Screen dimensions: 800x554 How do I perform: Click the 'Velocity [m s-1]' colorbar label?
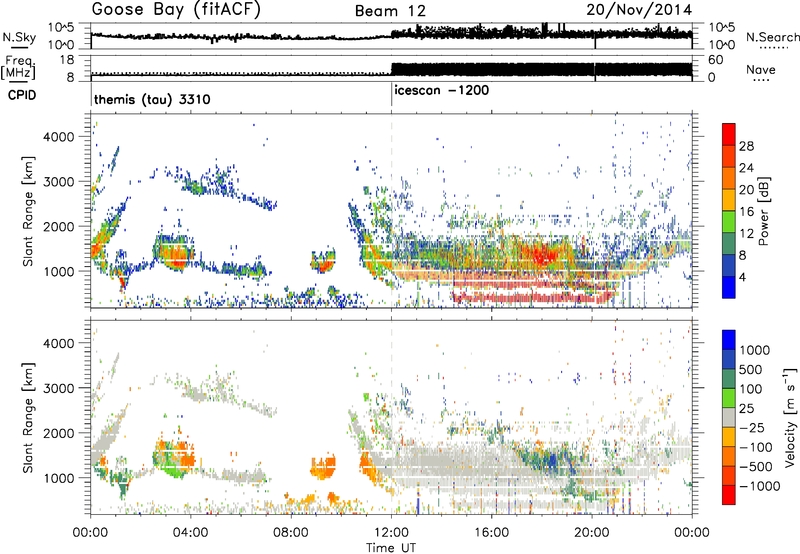[790, 417]
